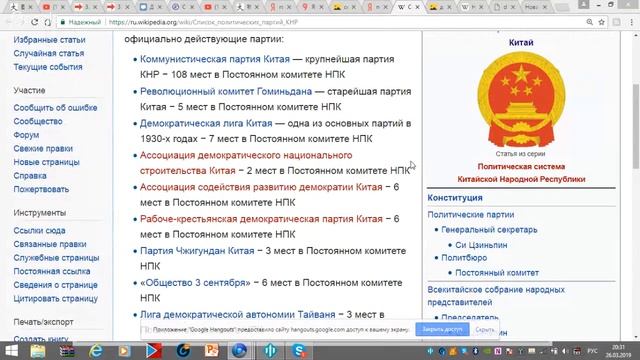Bookmark page with the star icon
This screenshot has width=640, height=360.
pos(601,22)
